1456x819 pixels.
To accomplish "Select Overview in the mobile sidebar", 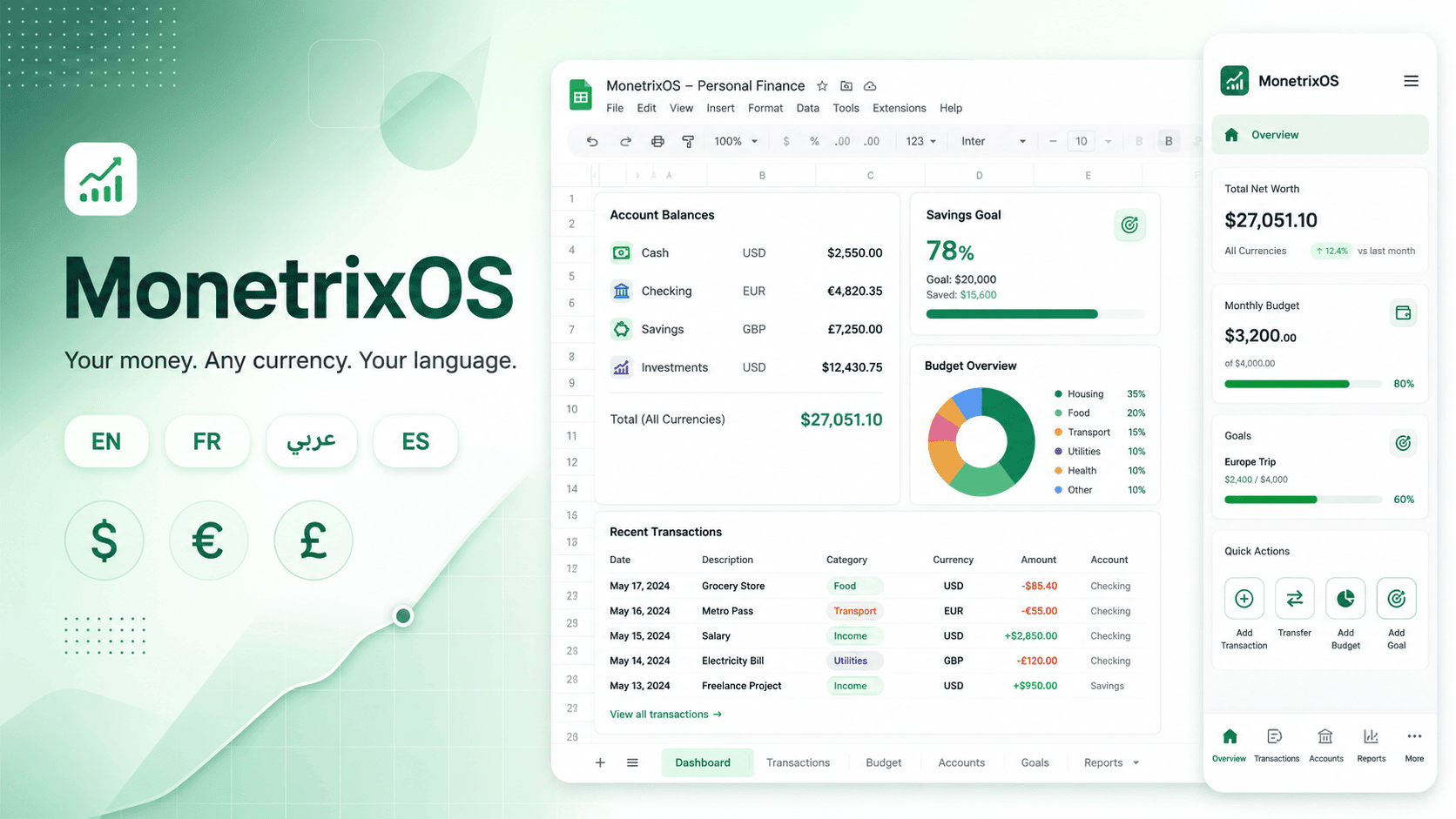I will click(1320, 135).
